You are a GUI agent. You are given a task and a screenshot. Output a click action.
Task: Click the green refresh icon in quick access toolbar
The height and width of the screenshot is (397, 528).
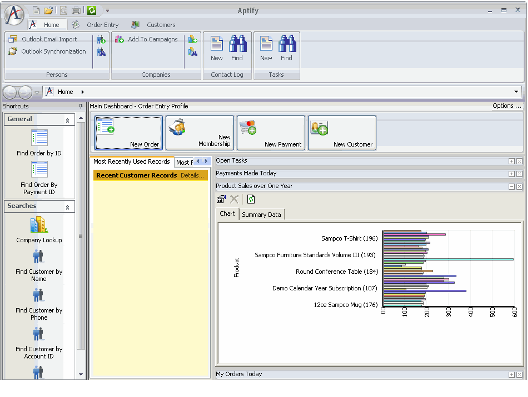(91, 10)
